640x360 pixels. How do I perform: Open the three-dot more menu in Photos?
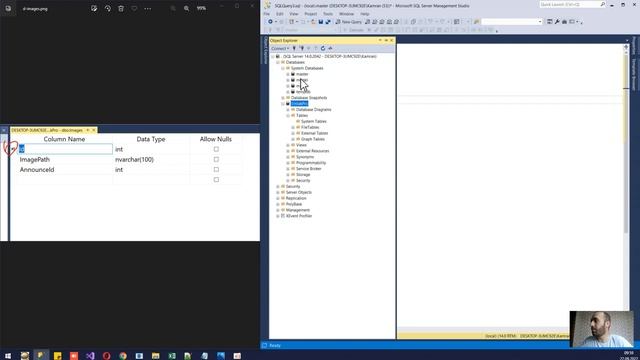[x=148, y=8]
